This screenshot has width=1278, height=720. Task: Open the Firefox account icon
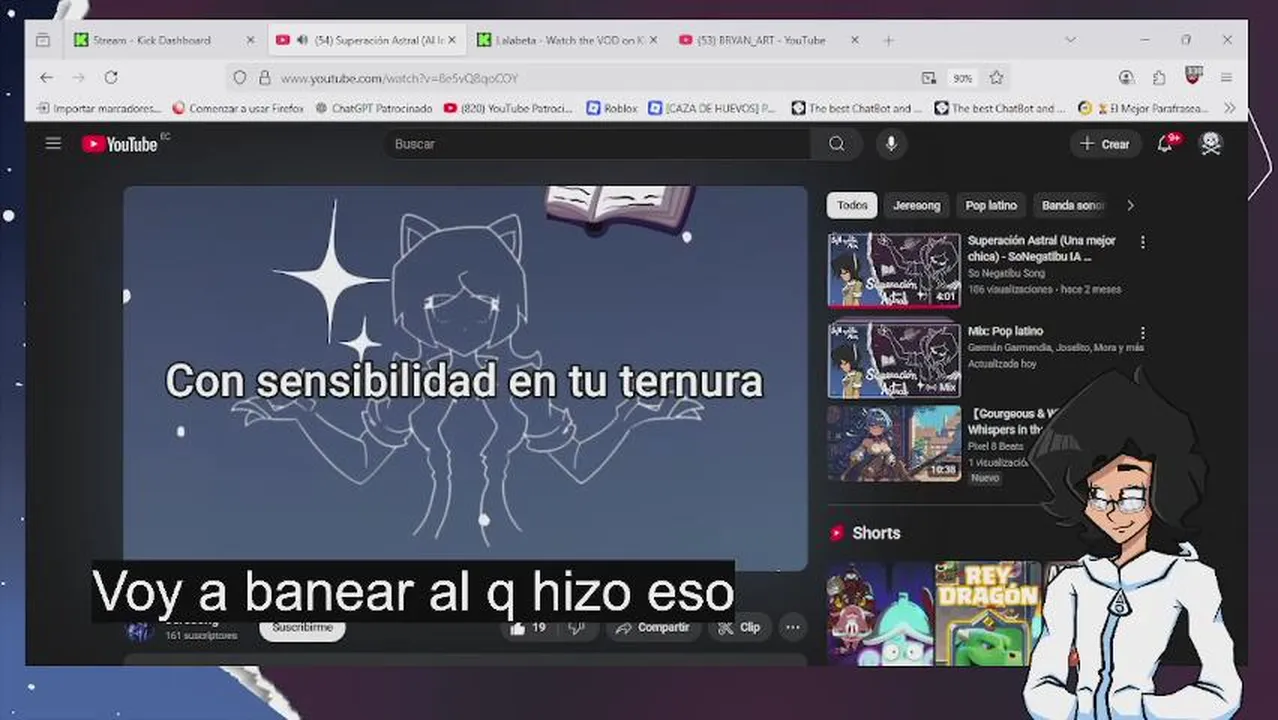click(x=1127, y=77)
